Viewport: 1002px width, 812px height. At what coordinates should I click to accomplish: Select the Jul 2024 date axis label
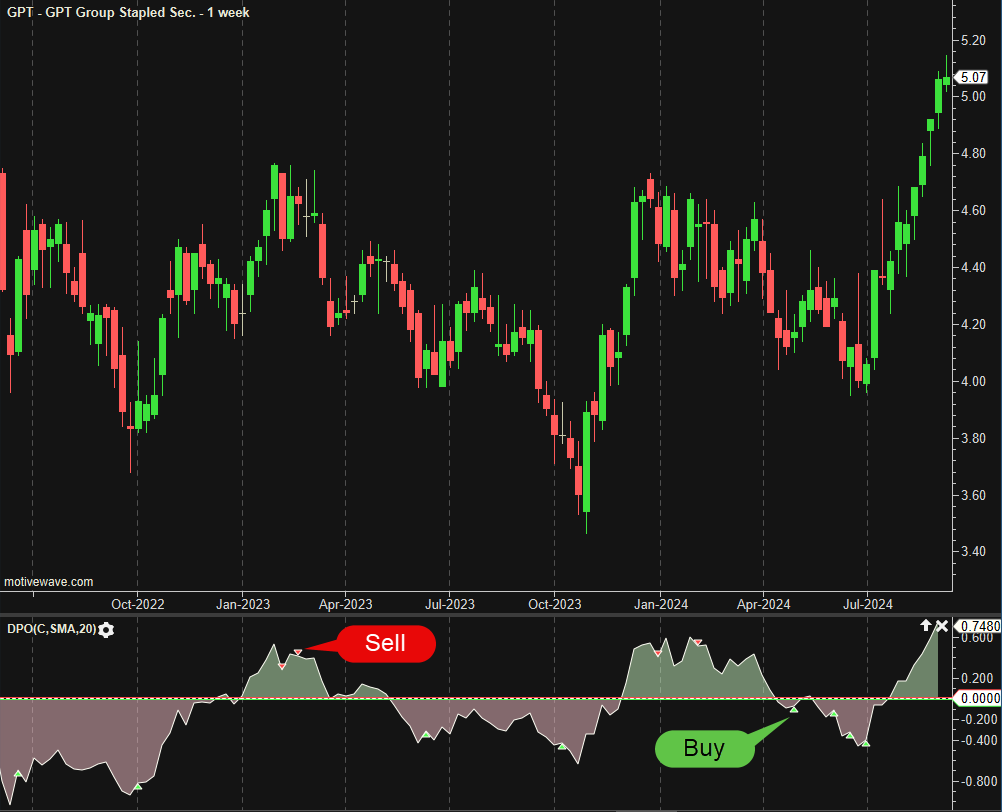pos(866,604)
